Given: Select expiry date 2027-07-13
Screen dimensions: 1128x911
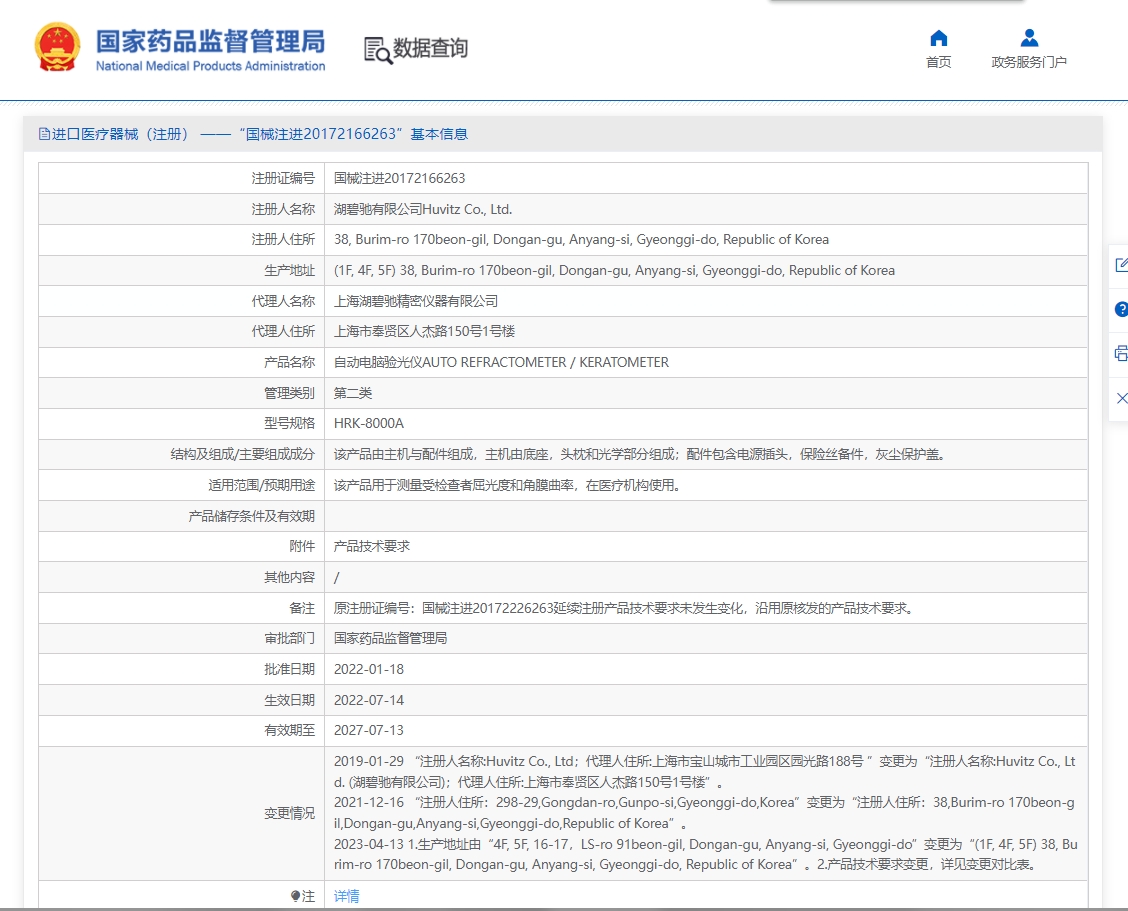Looking at the screenshot, I should [369, 731].
